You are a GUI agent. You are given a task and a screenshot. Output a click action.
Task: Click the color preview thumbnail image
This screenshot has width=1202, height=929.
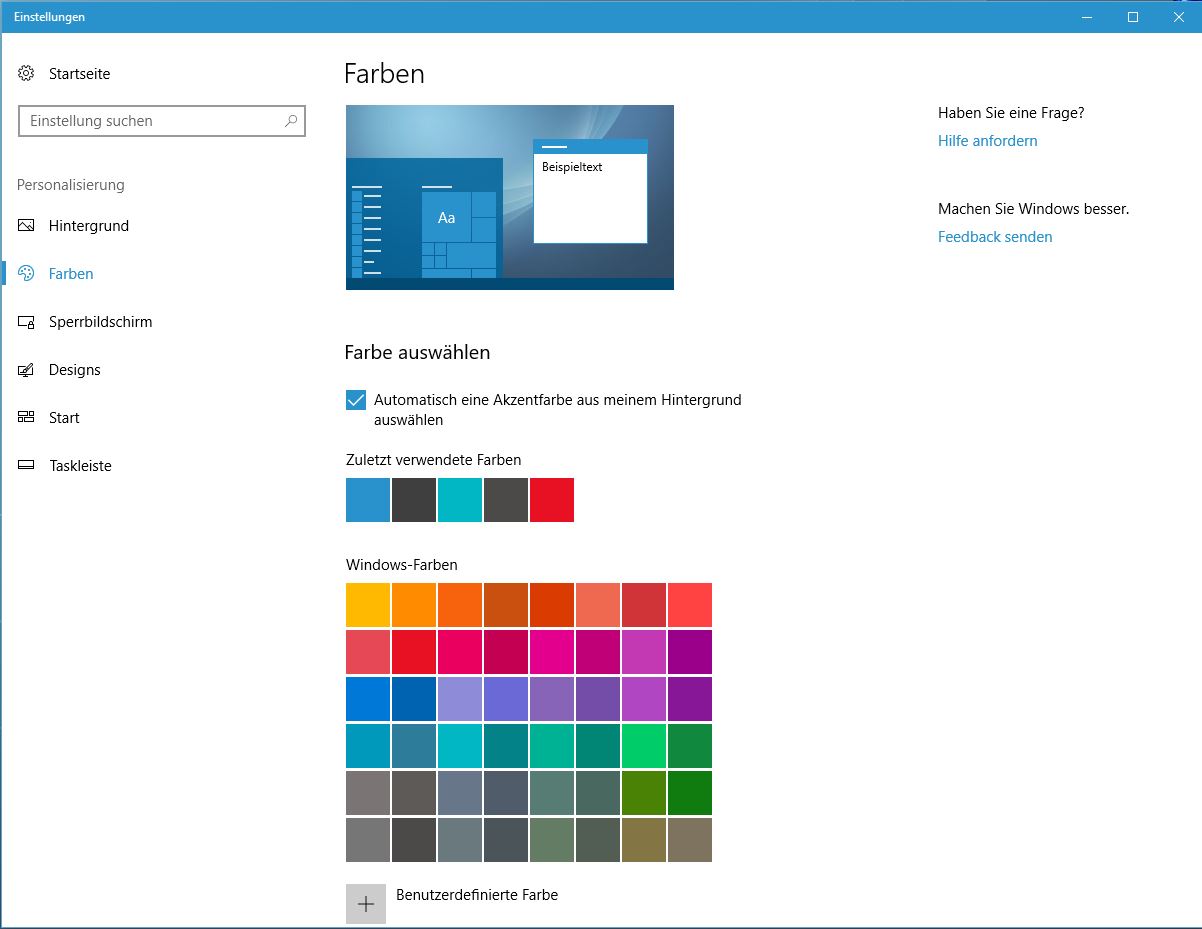[x=510, y=197]
